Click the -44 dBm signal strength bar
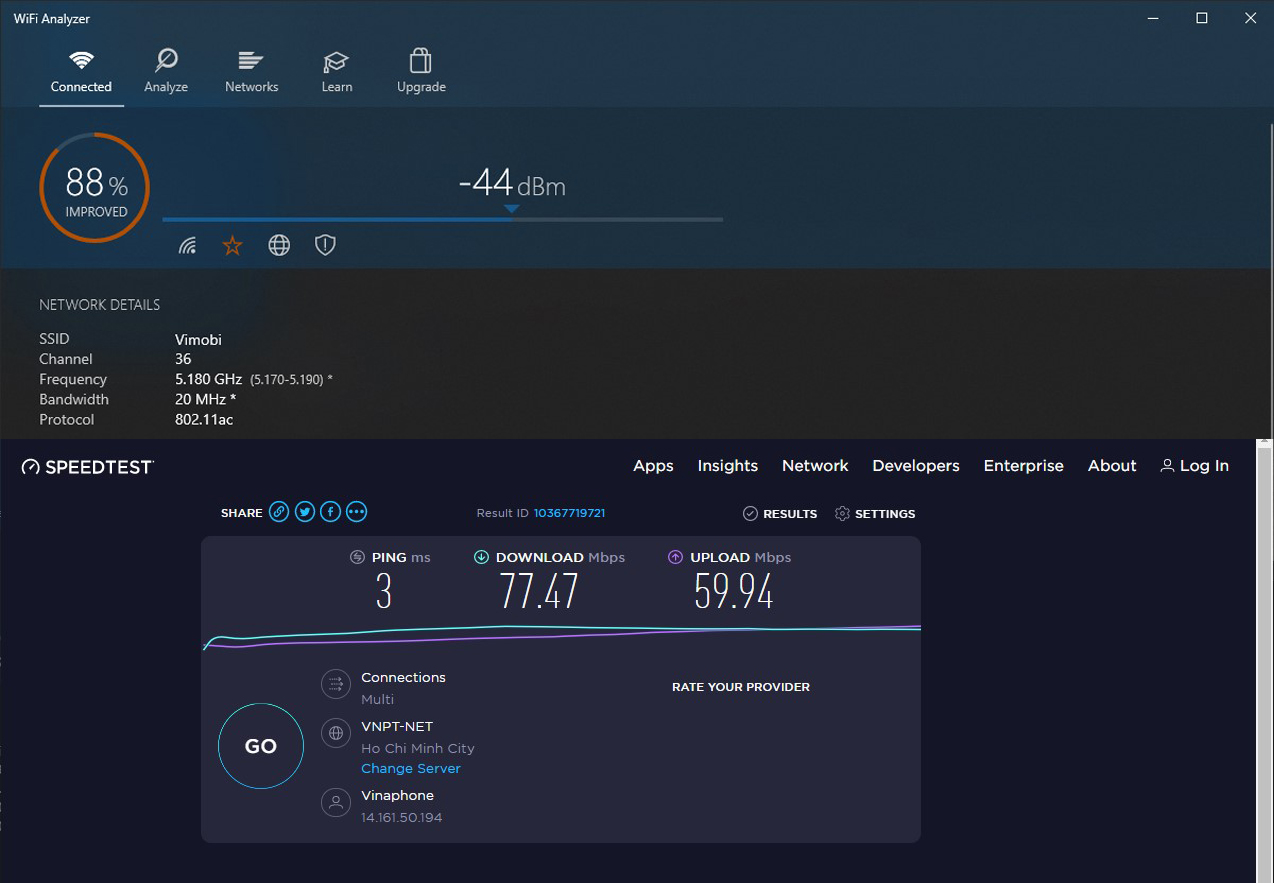This screenshot has width=1274, height=883. tap(442, 219)
